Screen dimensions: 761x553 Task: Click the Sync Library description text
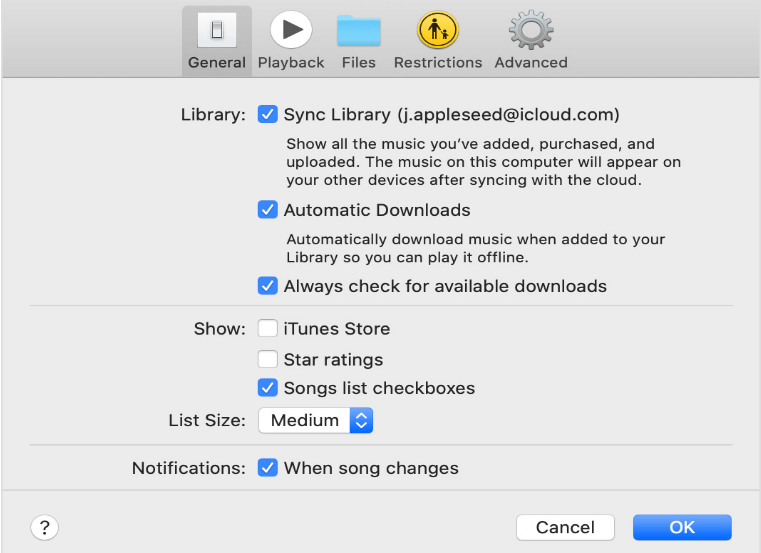pyautogui.click(x=483, y=162)
